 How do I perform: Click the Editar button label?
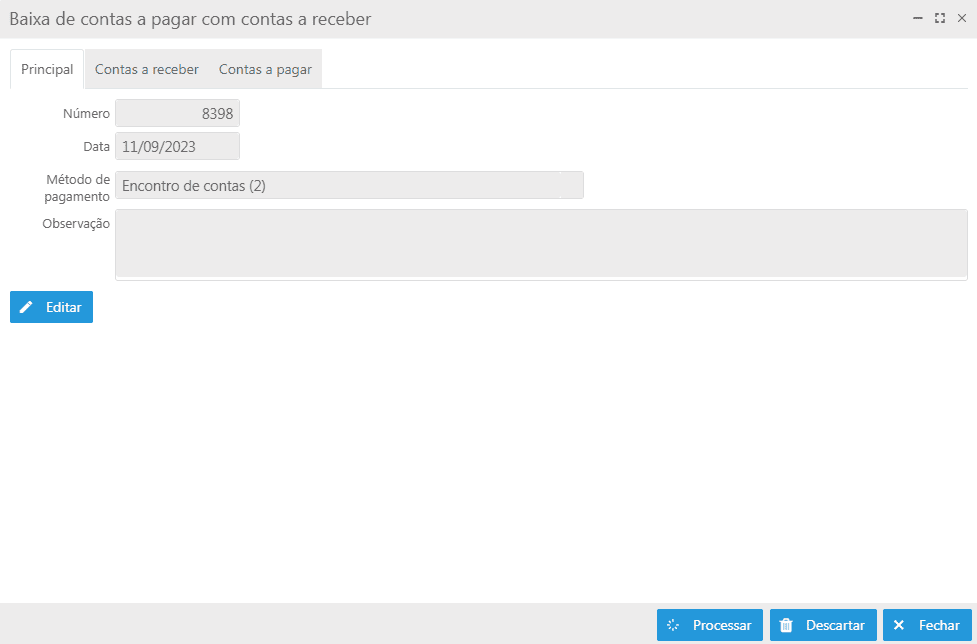click(64, 307)
